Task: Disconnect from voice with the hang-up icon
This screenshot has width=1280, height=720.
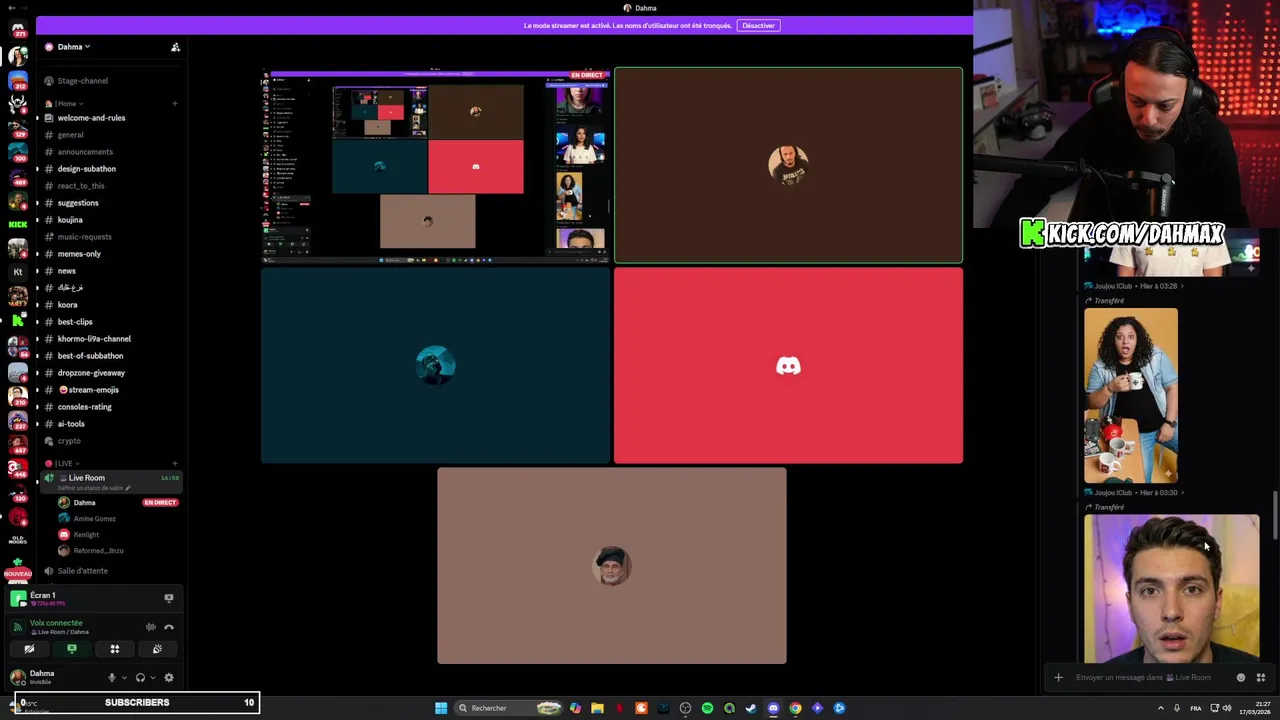Action: 169,627
